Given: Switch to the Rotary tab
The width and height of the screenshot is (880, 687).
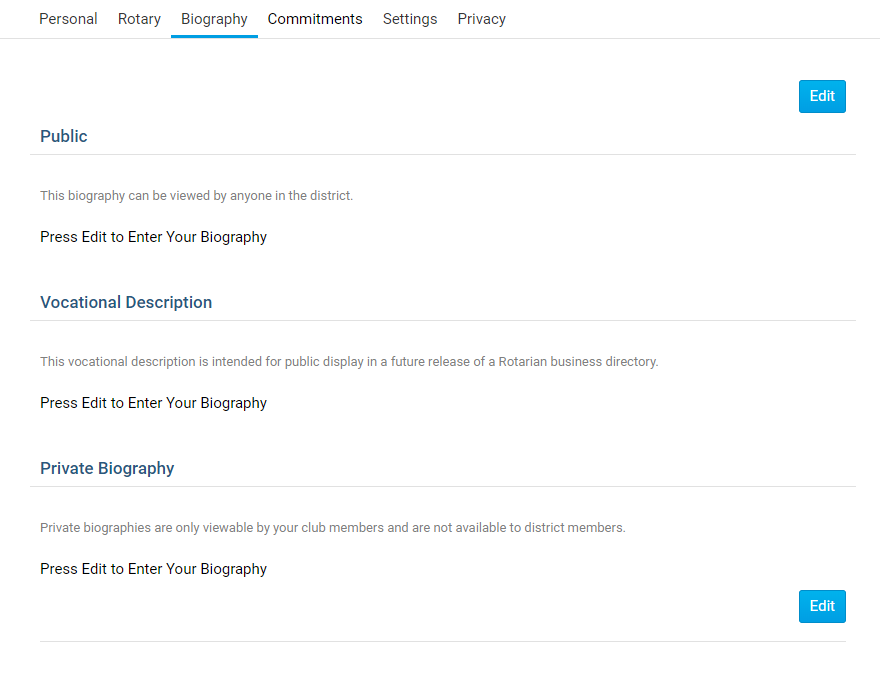Looking at the screenshot, I should coord(139,19).
